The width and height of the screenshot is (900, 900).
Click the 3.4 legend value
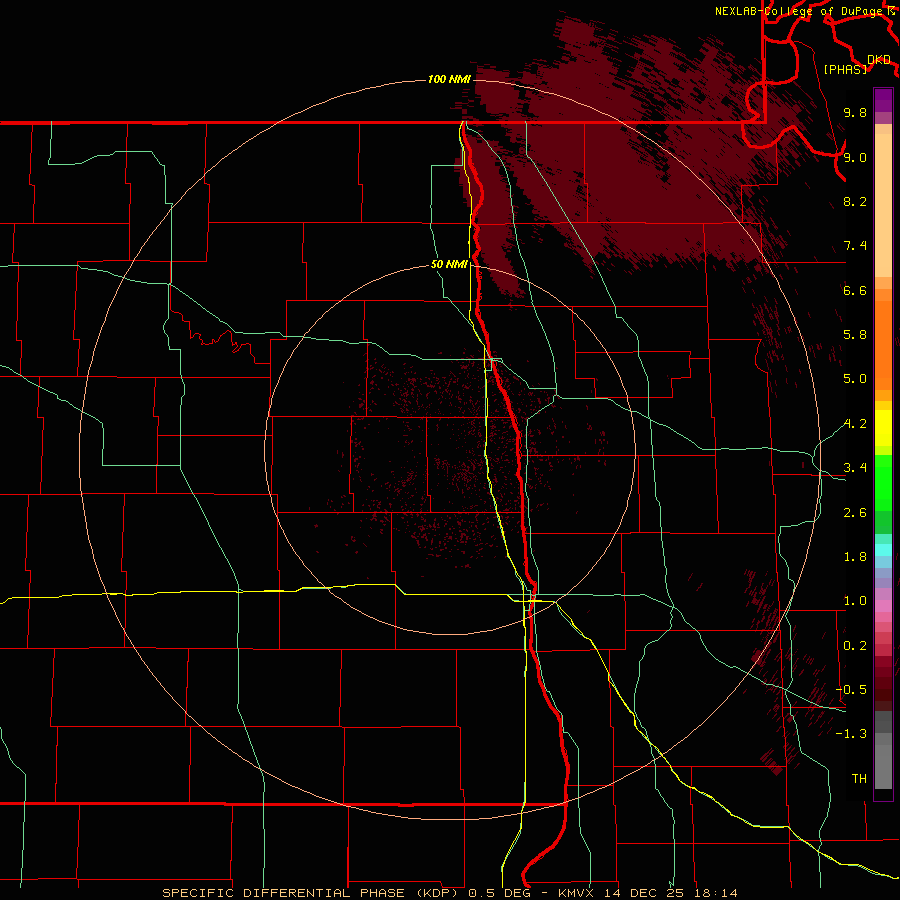tap(855, 468)
